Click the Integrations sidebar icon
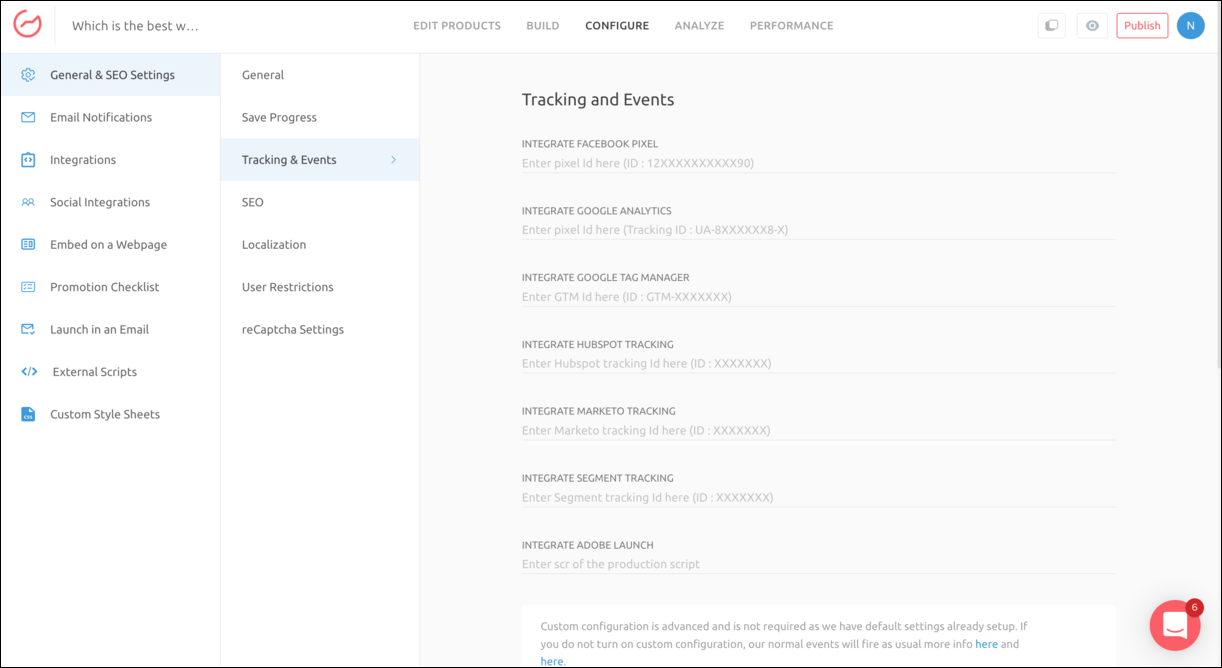1222x668 pixels. pyautogui.click(x=28, y=160)
